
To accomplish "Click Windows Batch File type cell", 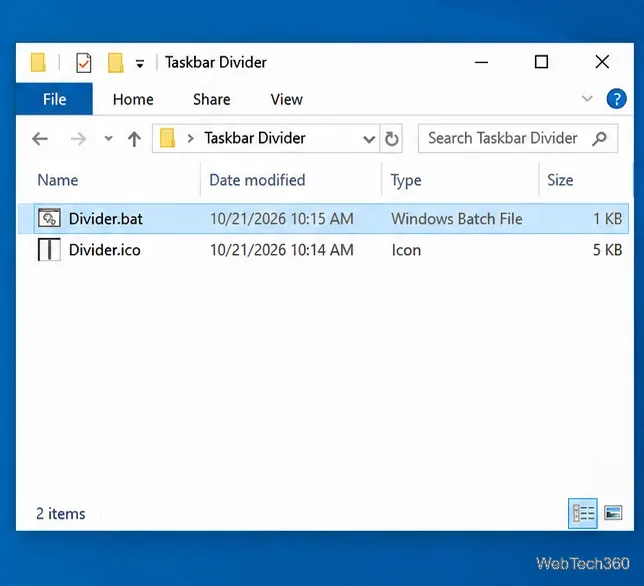I will tap(457, 219).
